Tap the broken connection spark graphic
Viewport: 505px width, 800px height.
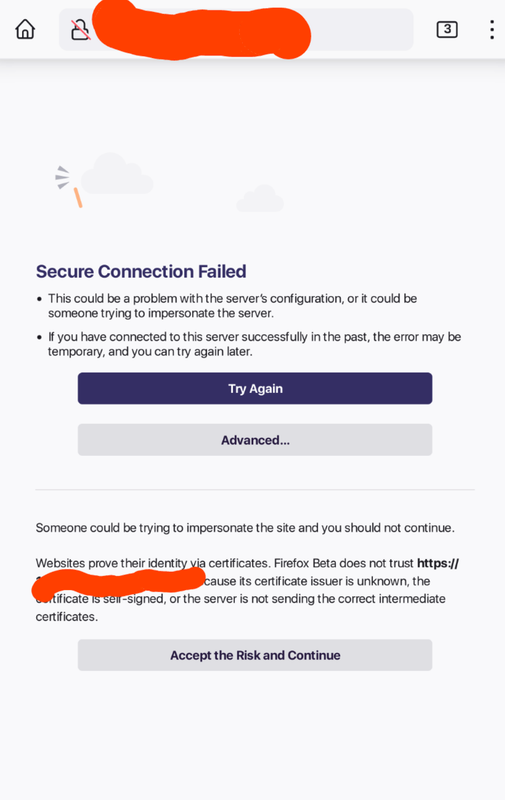tap(69, 186)
